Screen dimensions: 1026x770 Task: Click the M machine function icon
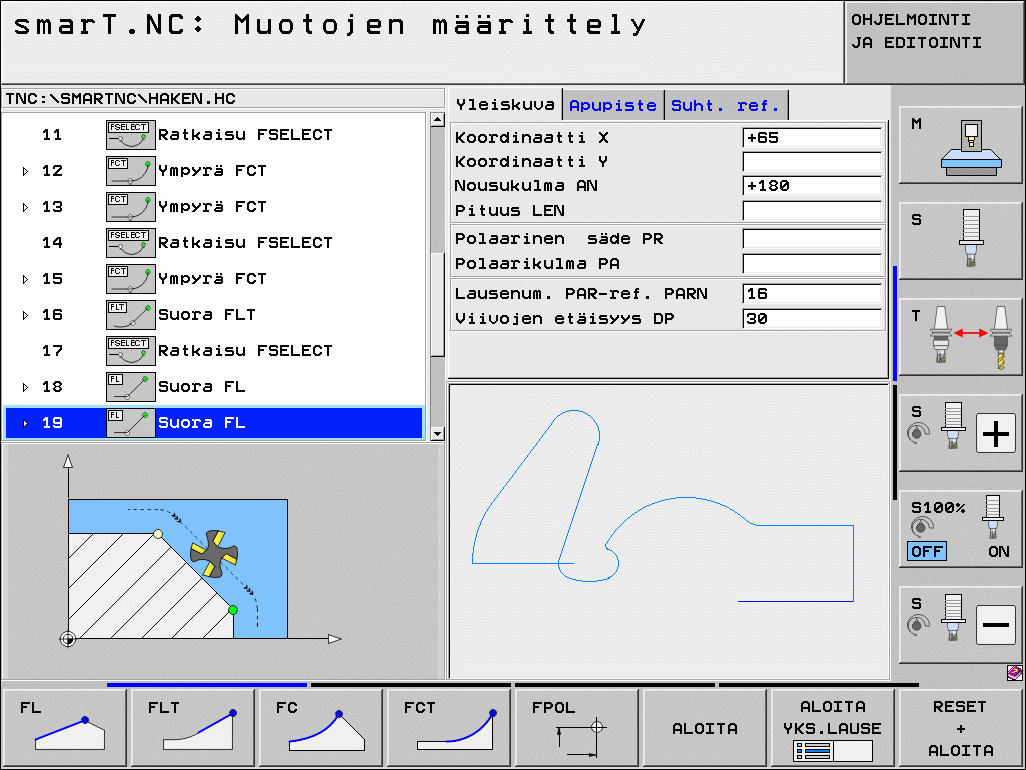pos(960,145)
